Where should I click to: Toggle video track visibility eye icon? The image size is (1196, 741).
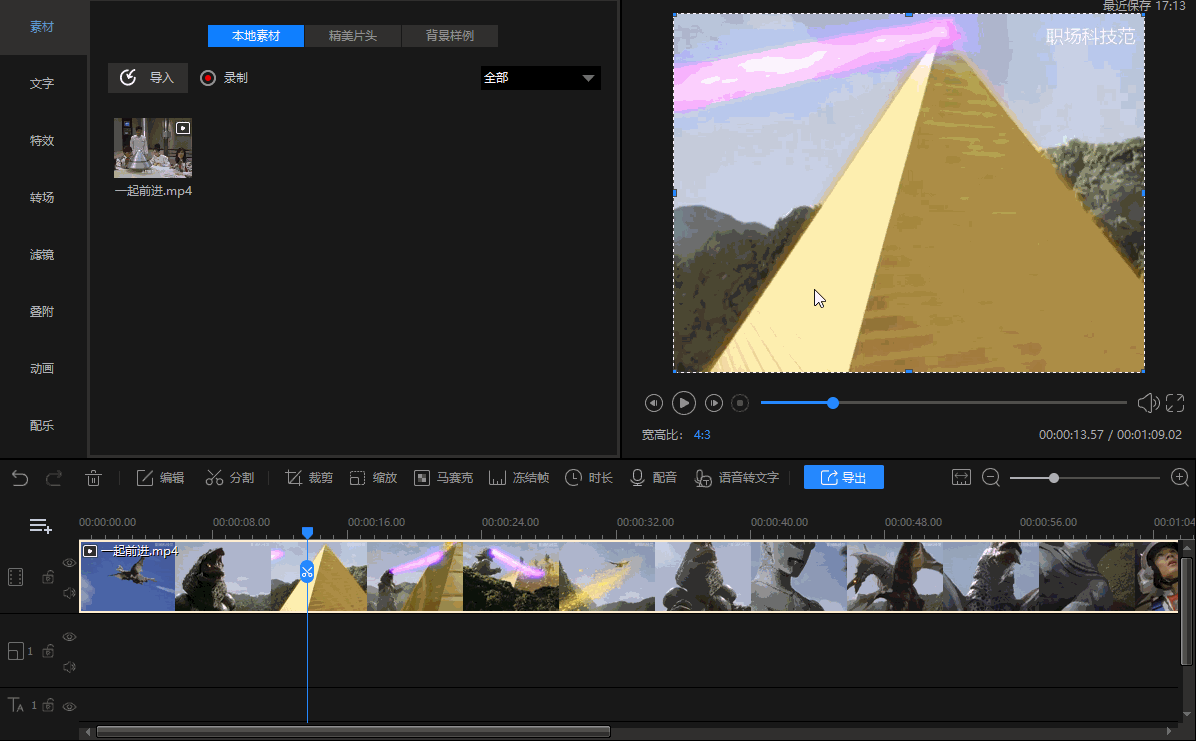(69, 563)
